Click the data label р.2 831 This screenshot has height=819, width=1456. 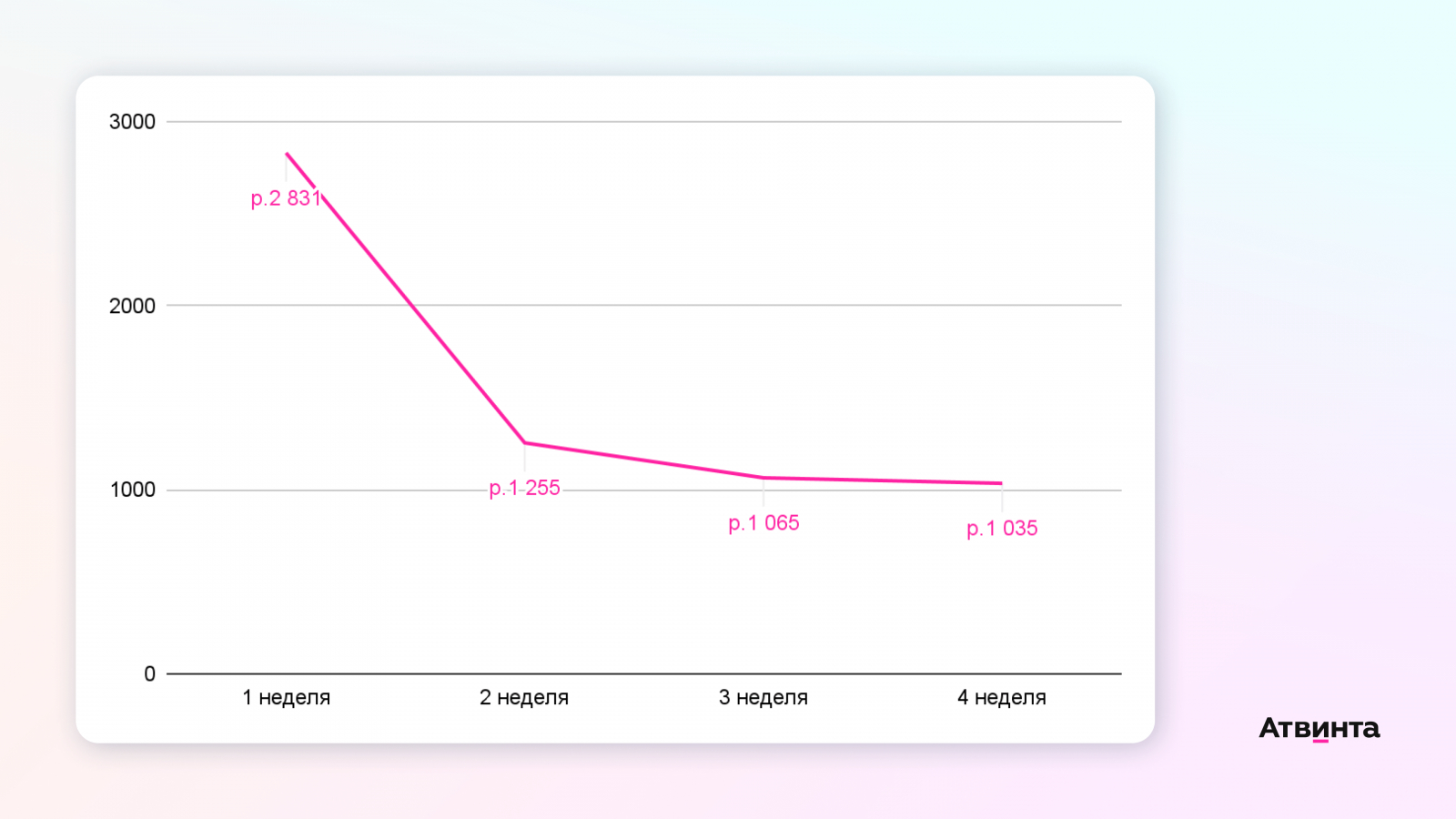(x=286, y=198)
